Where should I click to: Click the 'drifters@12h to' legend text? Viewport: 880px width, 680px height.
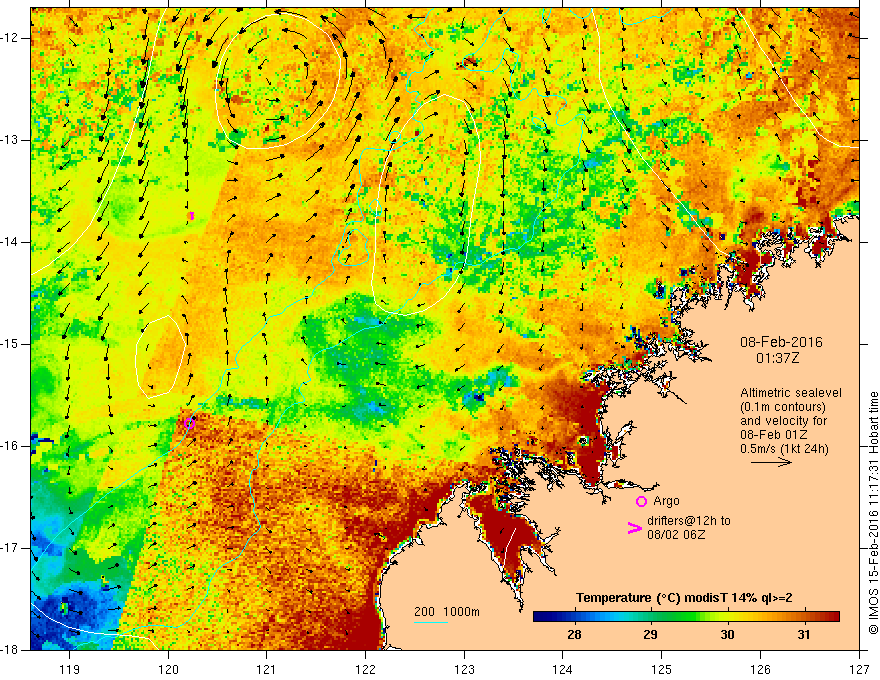[689, 521]
